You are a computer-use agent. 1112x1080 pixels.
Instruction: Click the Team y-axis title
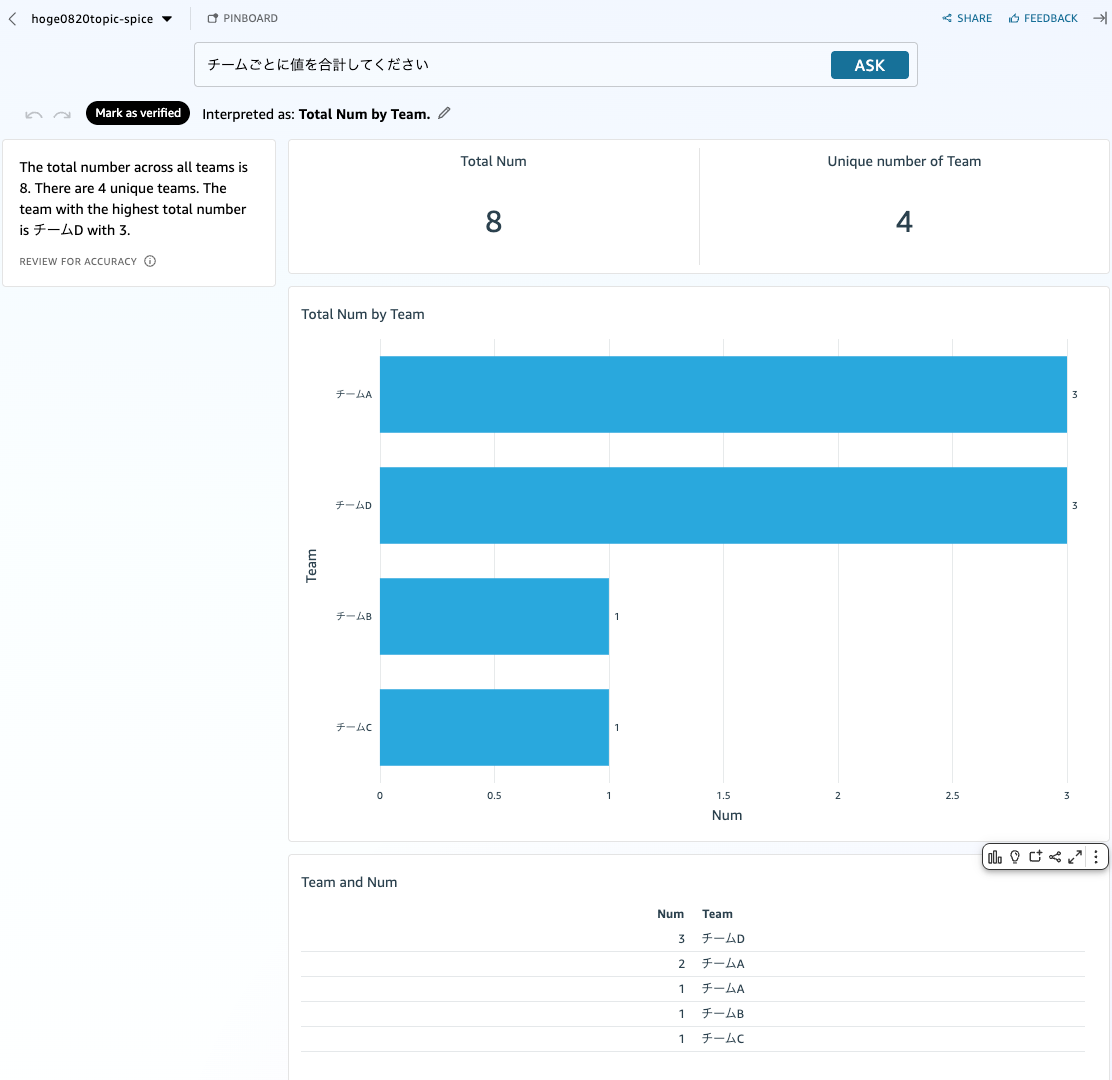tap(311, 566)
